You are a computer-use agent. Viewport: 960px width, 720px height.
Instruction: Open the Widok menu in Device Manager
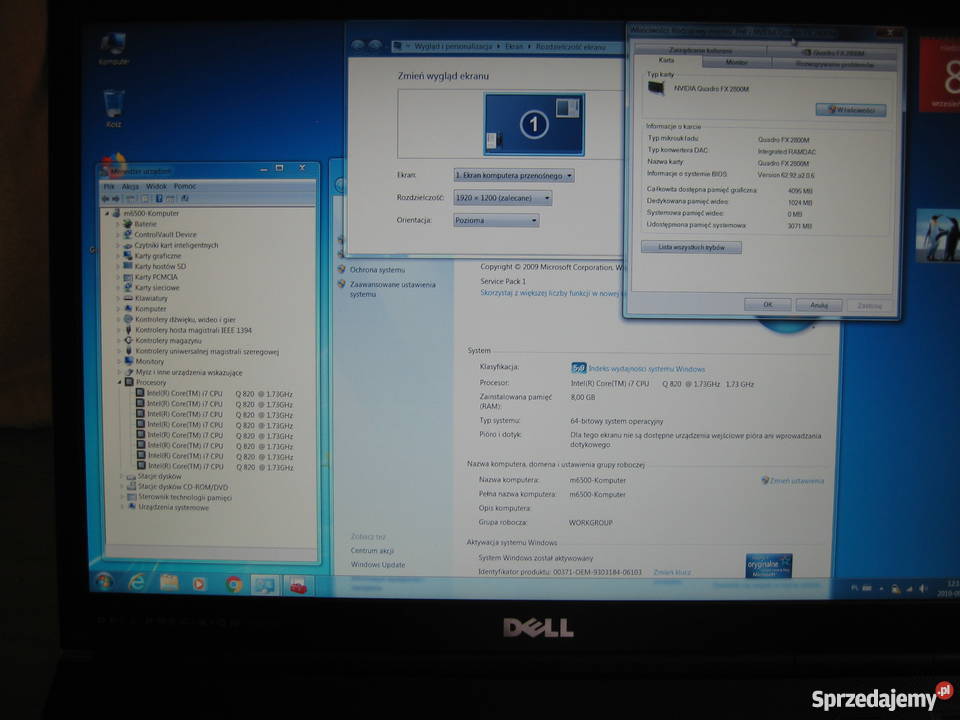pos(156,186)
